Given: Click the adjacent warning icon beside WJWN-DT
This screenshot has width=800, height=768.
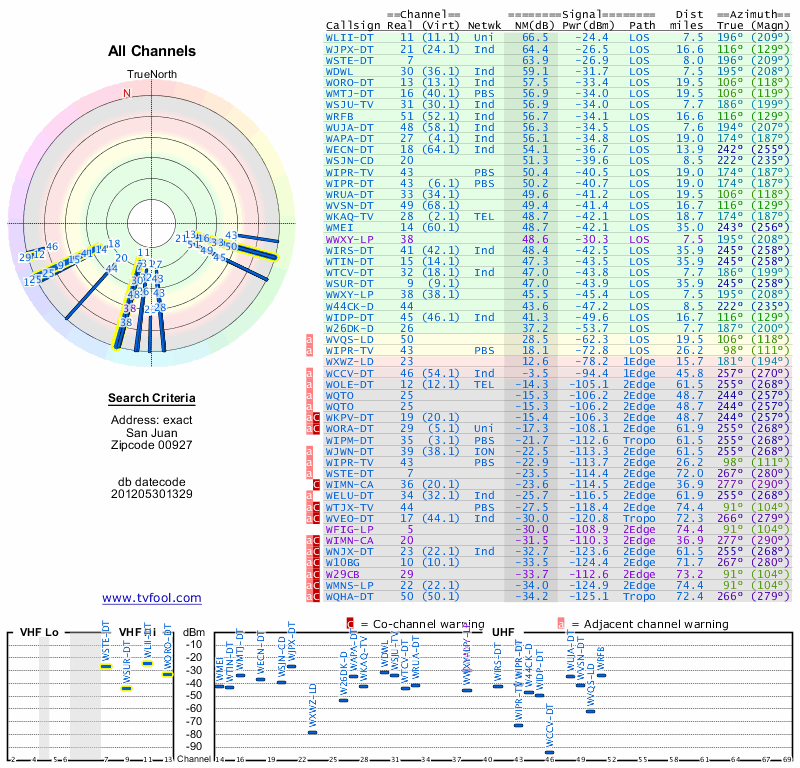Looking at the screenshot, I should coord(310,450).
